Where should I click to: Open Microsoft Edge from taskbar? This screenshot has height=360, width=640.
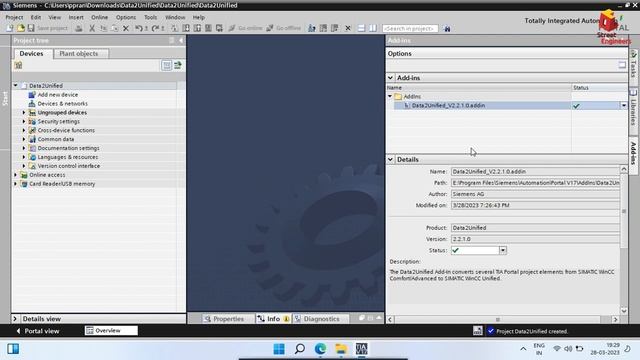(320, 349)
